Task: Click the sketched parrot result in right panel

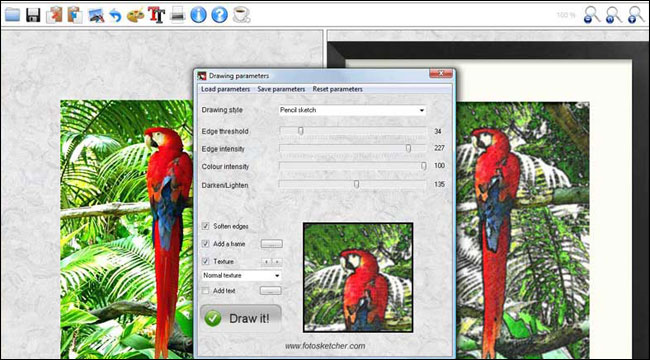Action: (x=522, y=230)
